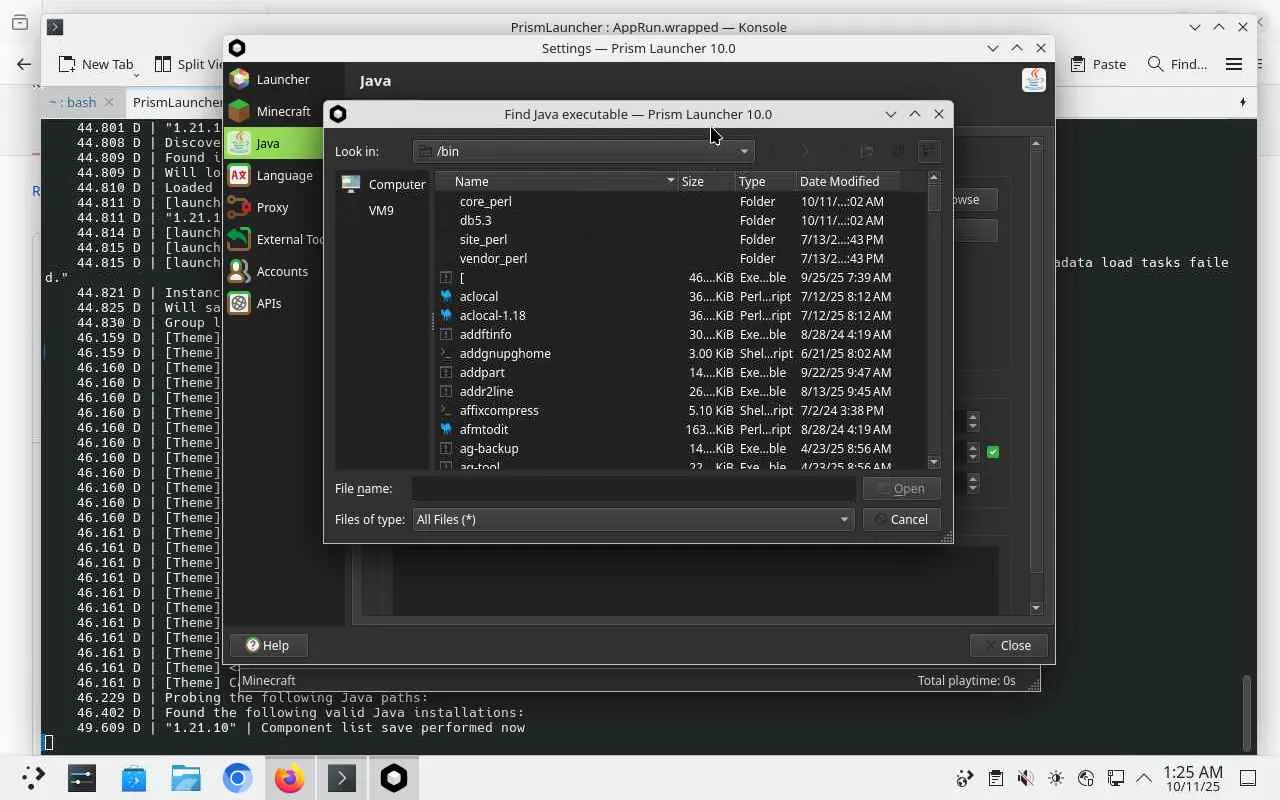Sort files by Date Modified column
The image size is (1280, 800).
847,181
